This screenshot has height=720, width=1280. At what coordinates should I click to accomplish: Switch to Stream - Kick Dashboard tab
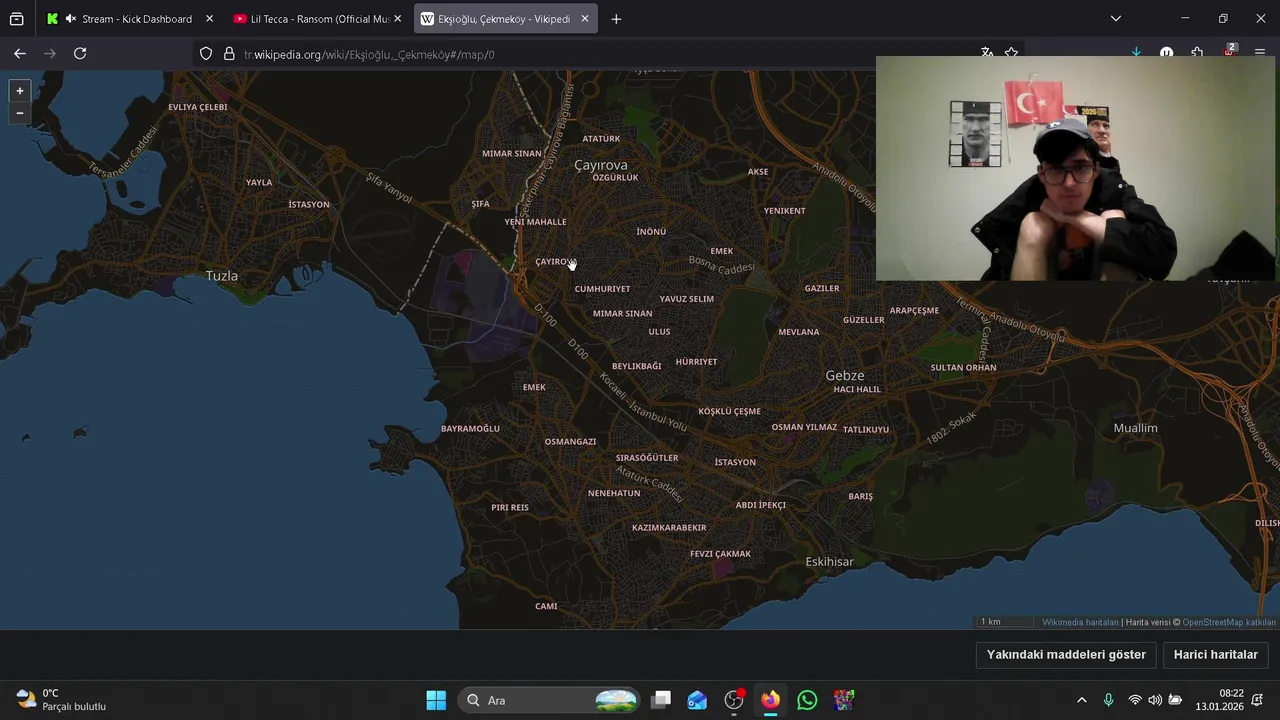pyautogui.click(x=128, y=19)
